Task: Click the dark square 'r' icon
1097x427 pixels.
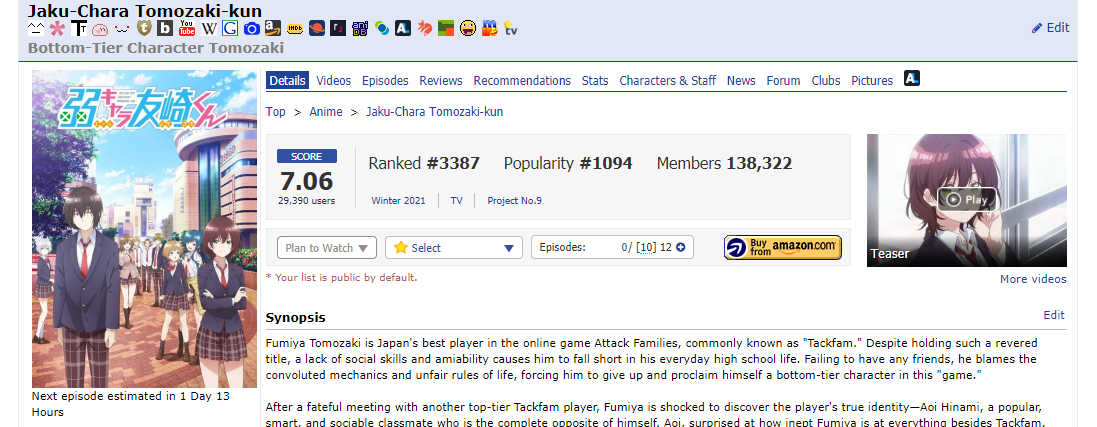Action: 338,29
